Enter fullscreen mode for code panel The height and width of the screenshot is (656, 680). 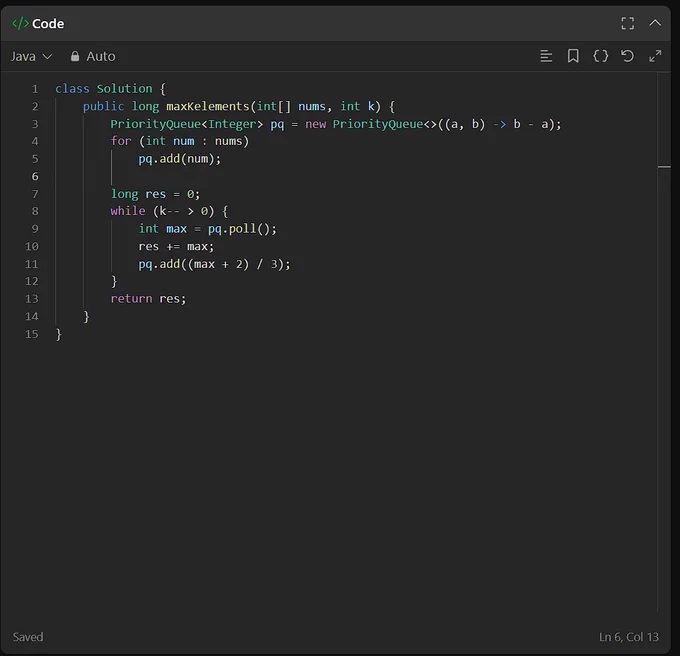627,23
